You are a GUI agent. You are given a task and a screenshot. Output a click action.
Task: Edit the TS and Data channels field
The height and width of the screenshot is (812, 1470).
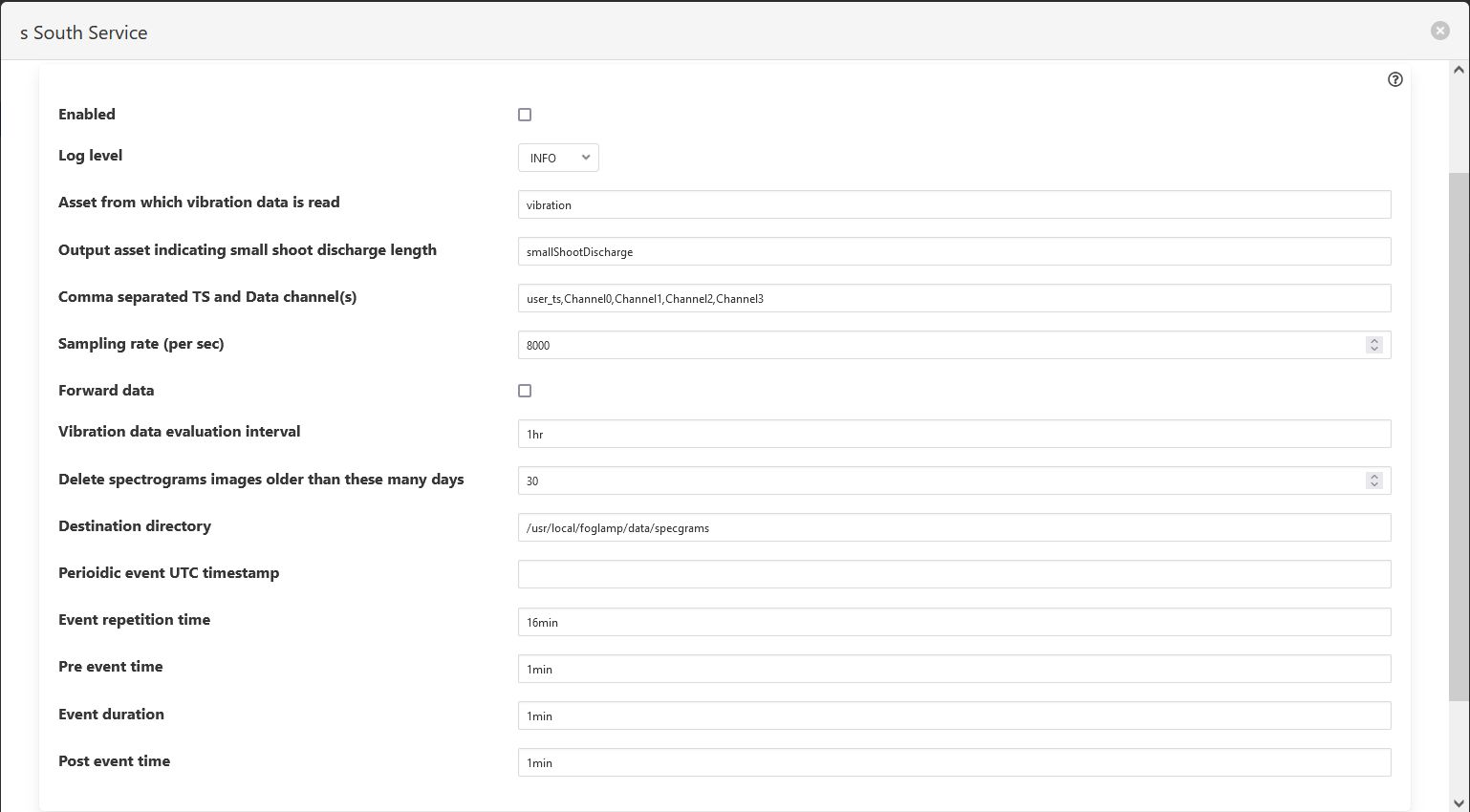[x=954, y=298]
